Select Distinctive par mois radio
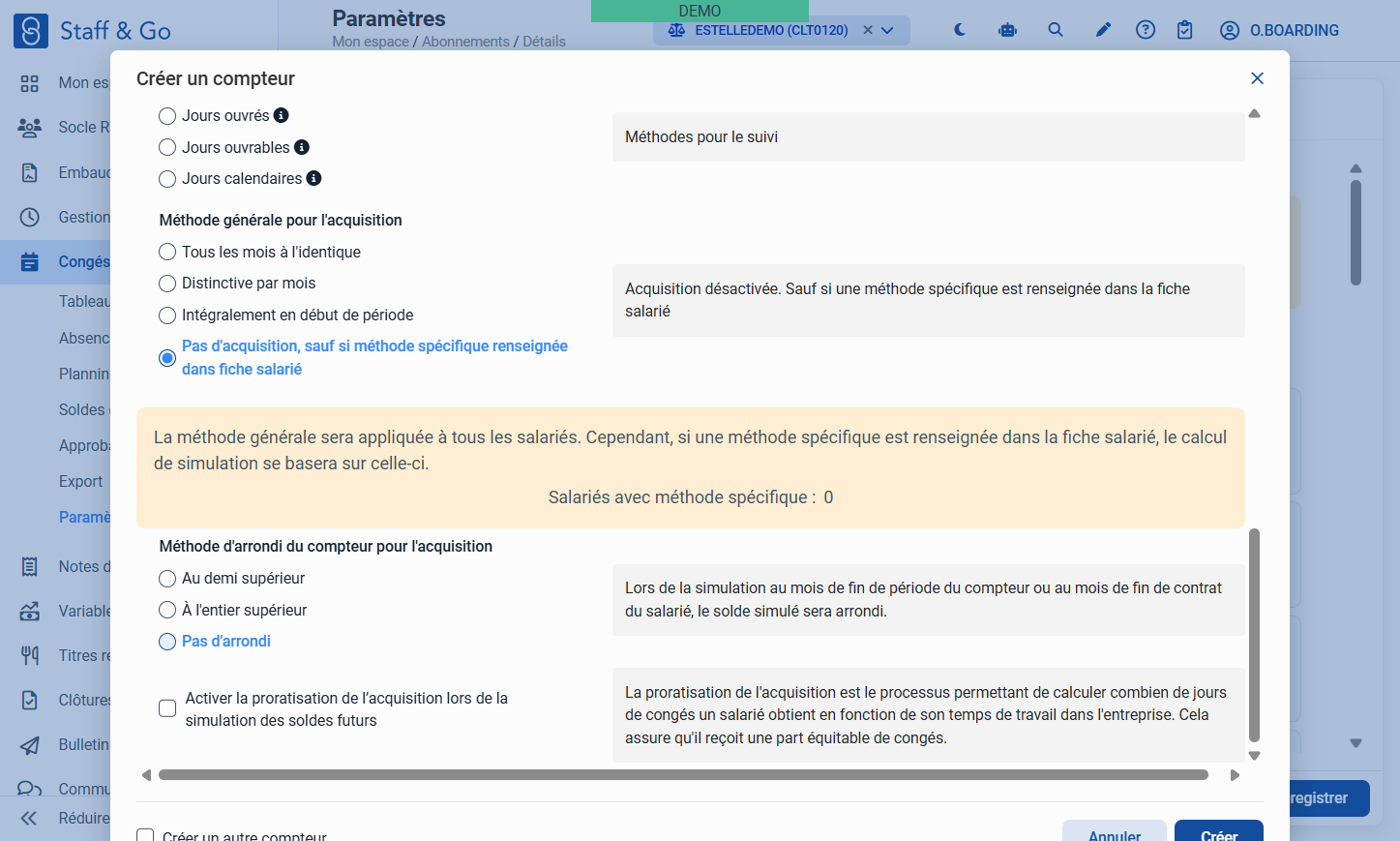Image resolution: width=1400 pixels, height=841 pixels. pos(167,284)
